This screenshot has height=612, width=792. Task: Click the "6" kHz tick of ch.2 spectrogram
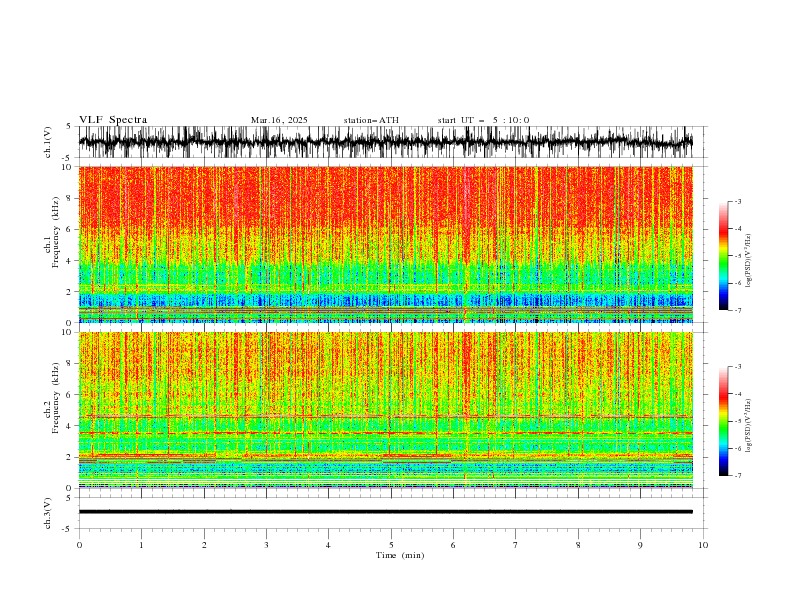coord(70,395)
